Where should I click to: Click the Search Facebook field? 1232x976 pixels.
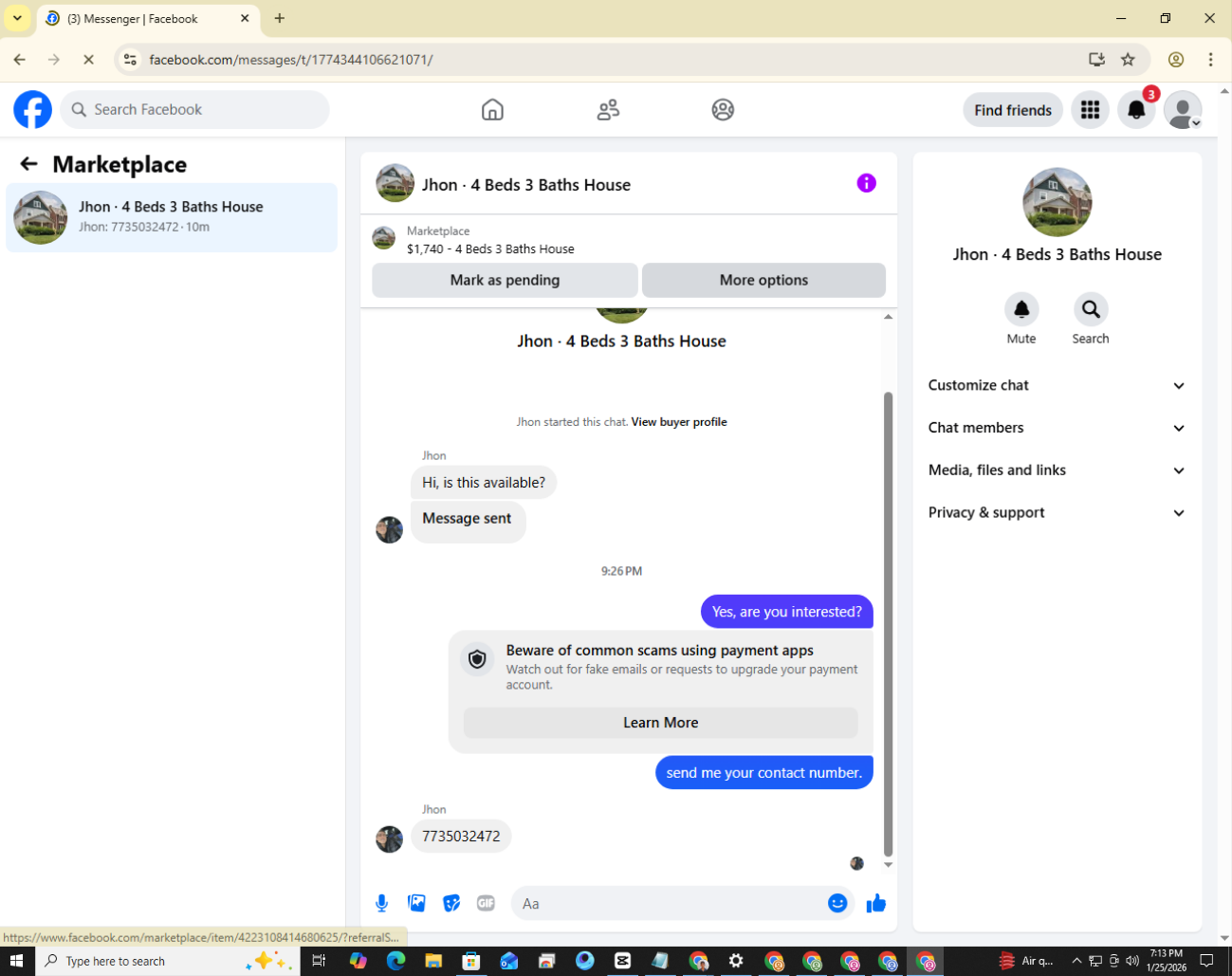pos(195,110)
